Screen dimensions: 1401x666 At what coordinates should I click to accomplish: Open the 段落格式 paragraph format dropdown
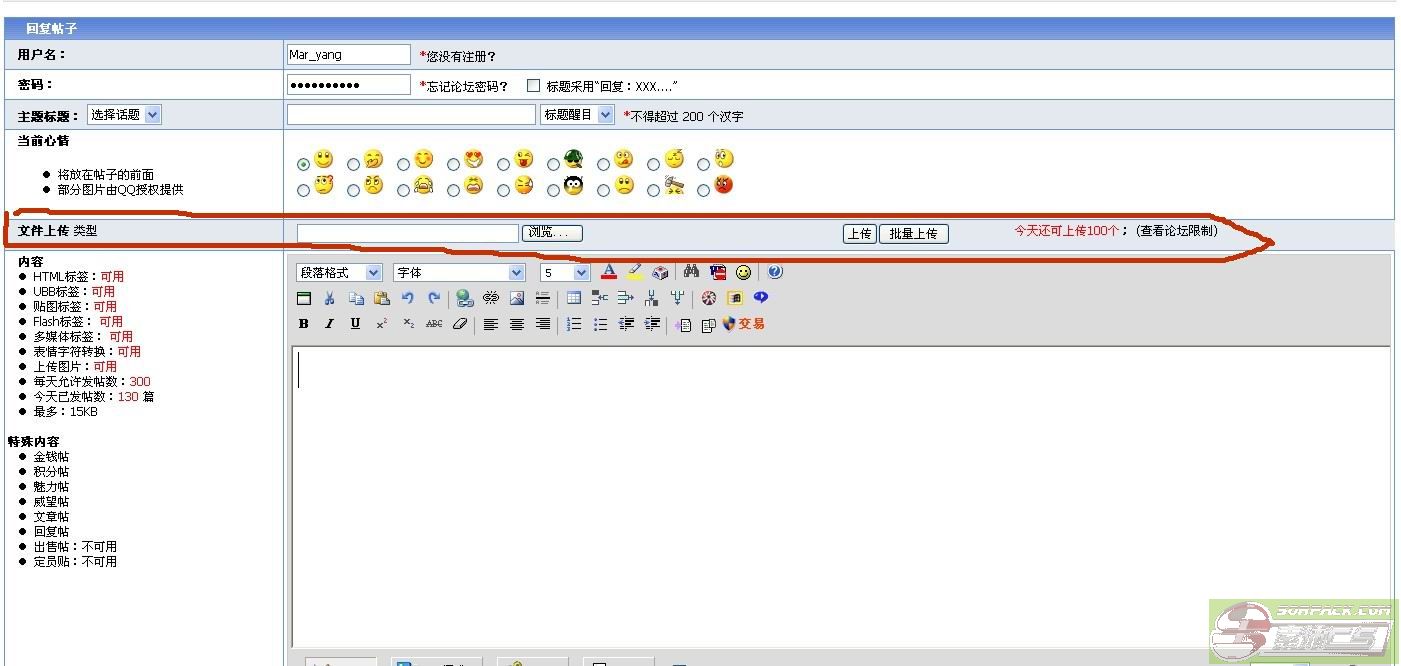(x=339, y=272)
